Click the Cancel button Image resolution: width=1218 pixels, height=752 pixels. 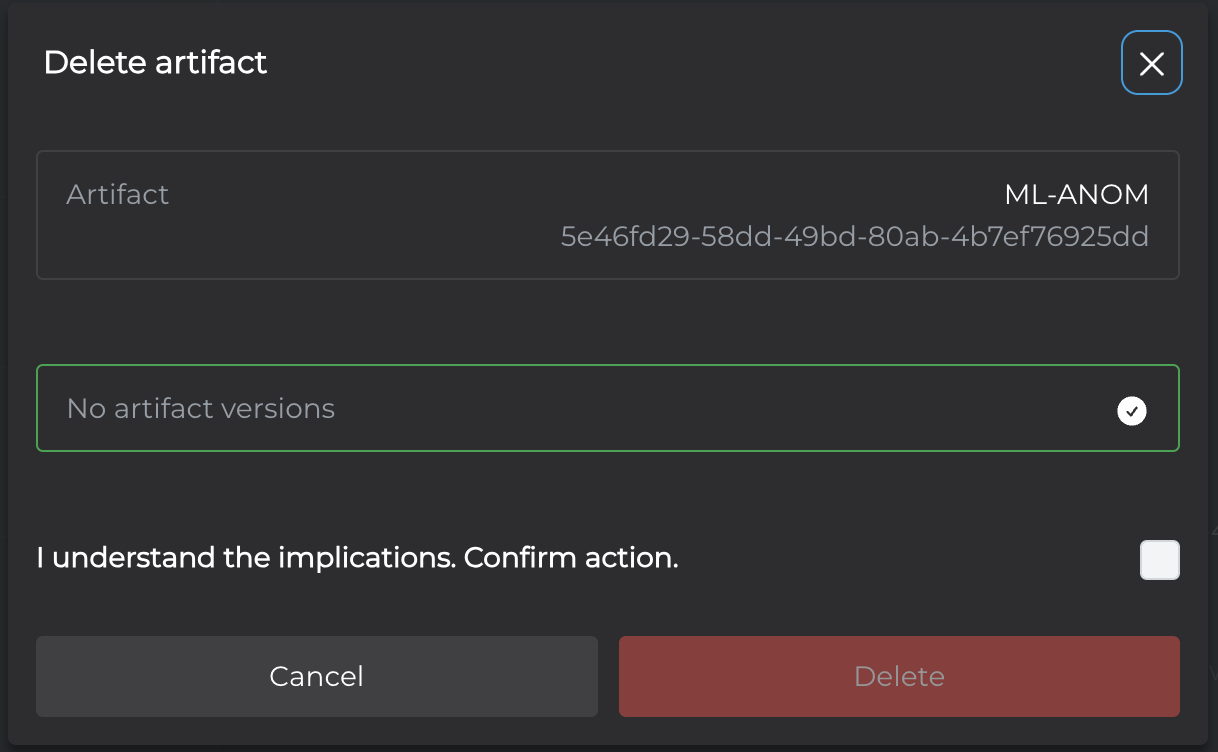point(317,677)
